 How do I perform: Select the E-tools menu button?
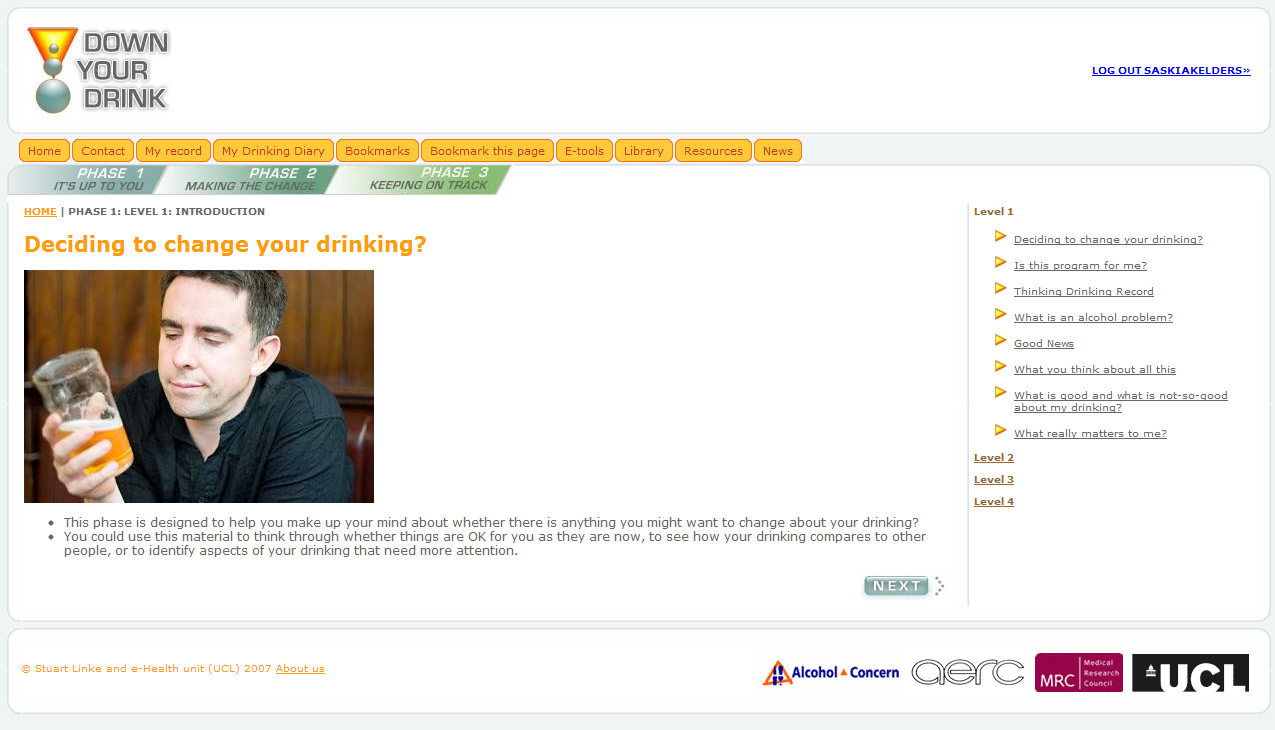pos(584,151)
